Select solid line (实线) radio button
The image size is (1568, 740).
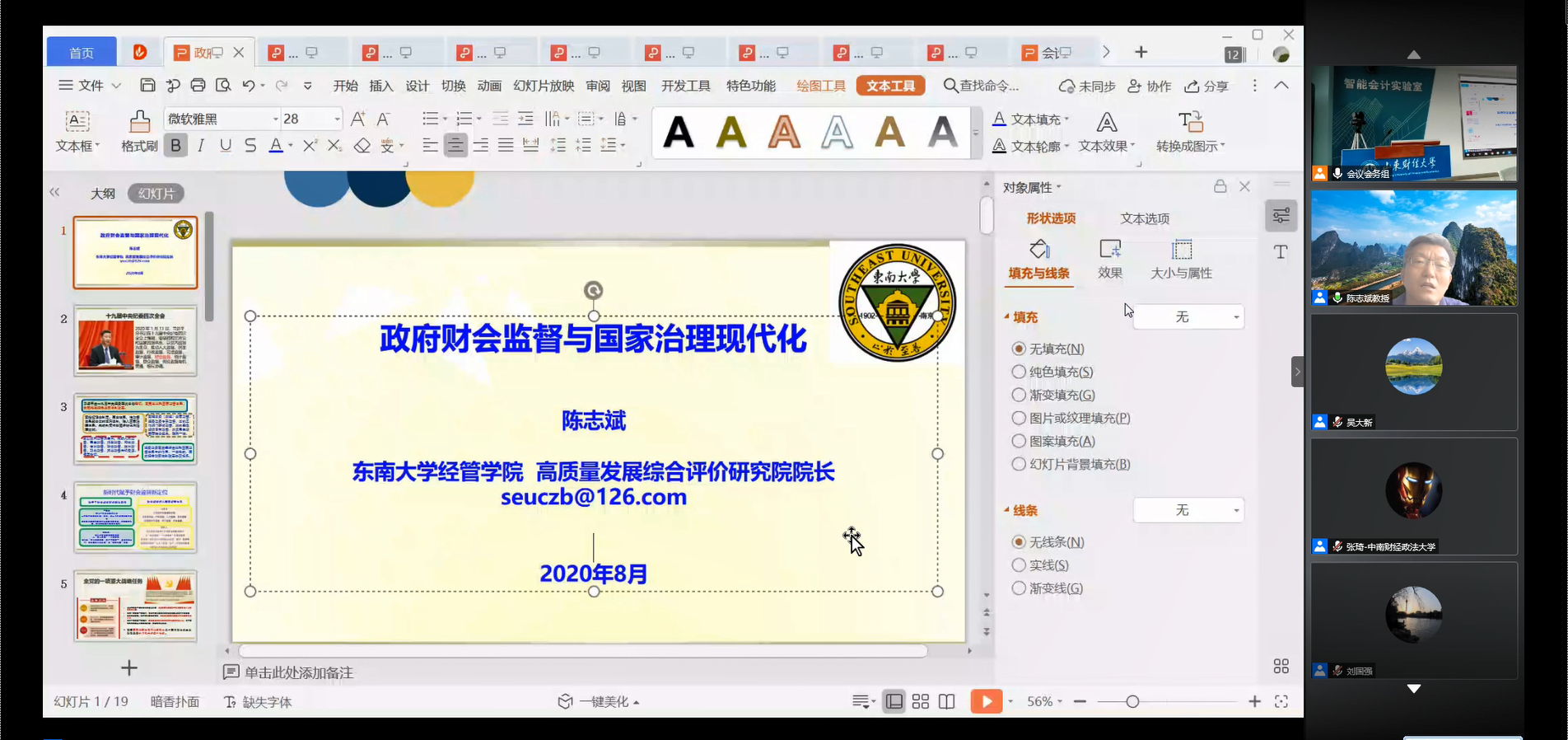(1019, 565)
